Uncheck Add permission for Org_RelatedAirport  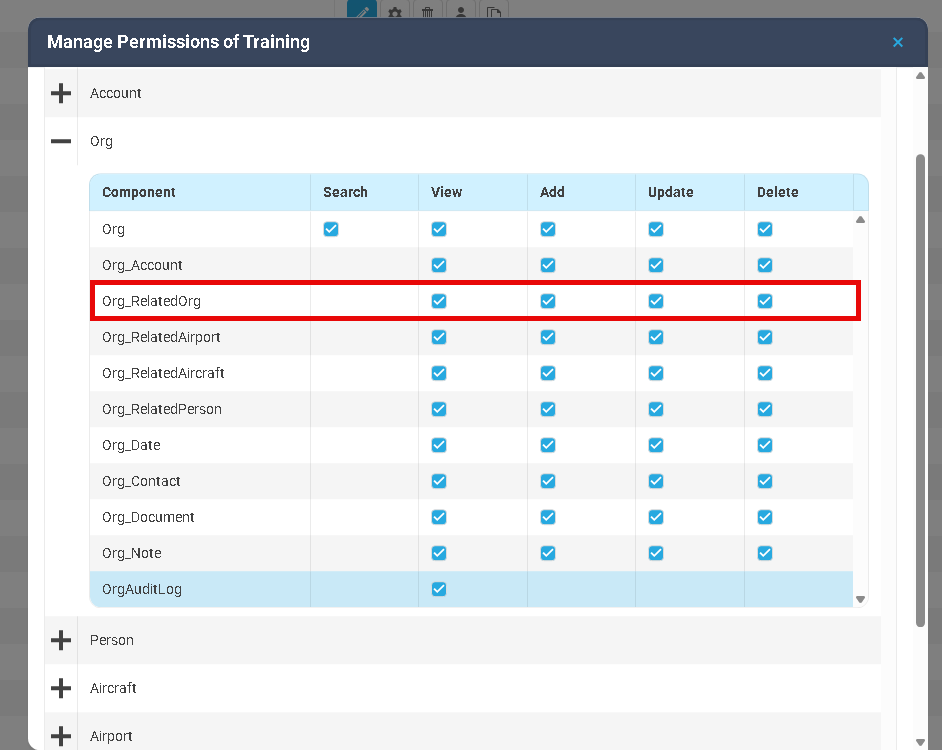[548, 337]
